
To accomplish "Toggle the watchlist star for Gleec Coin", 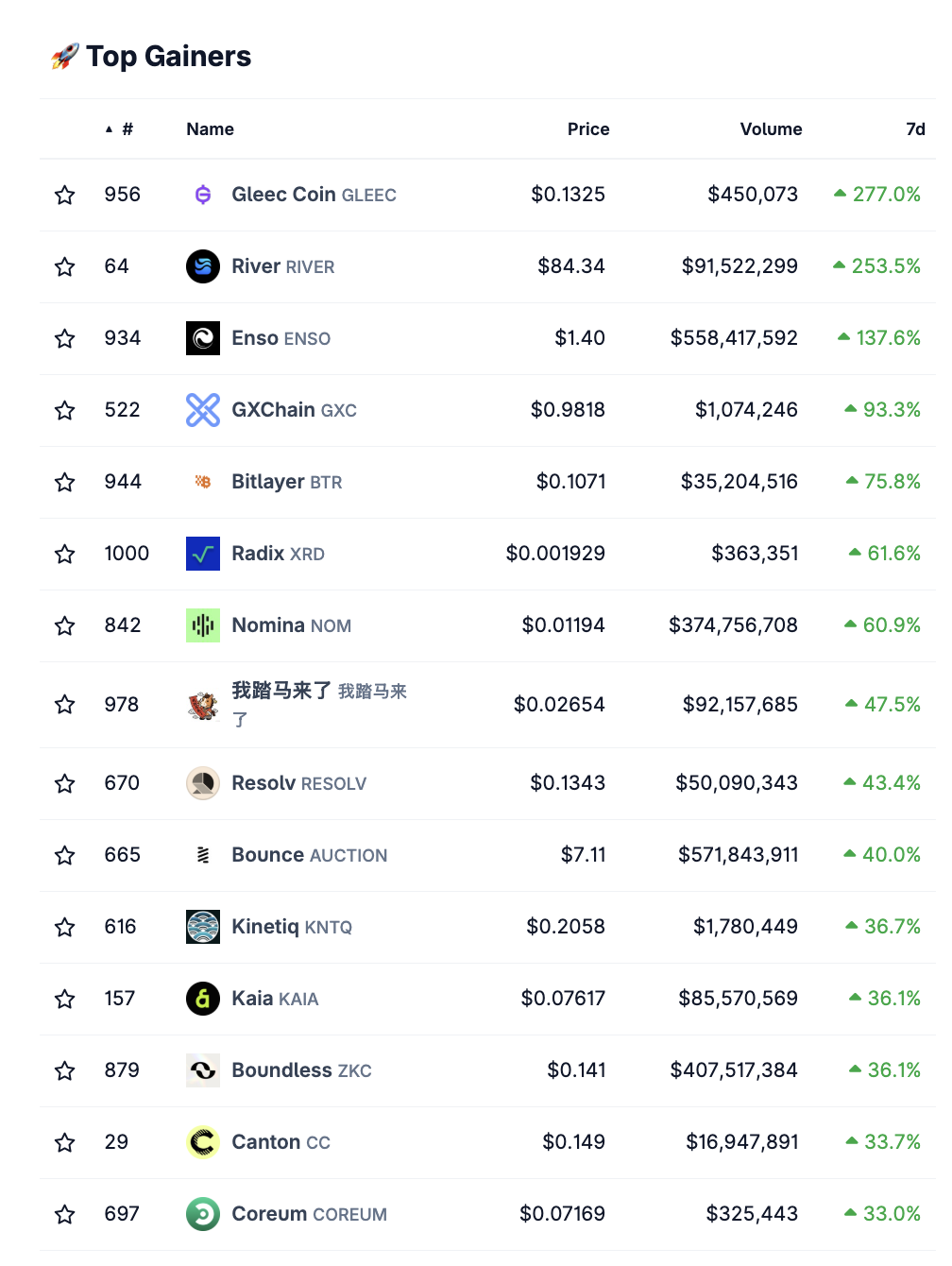I will [x=64, y=194].
